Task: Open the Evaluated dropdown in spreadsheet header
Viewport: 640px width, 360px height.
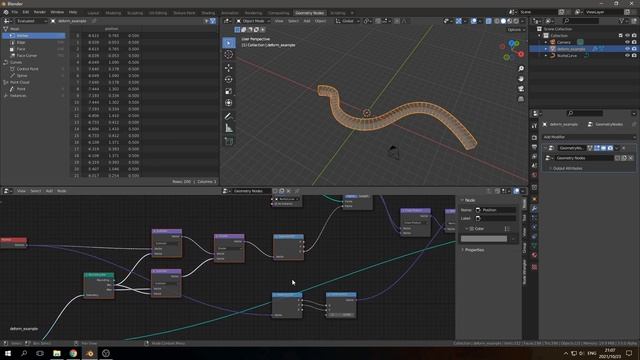Action: (31, 21)
